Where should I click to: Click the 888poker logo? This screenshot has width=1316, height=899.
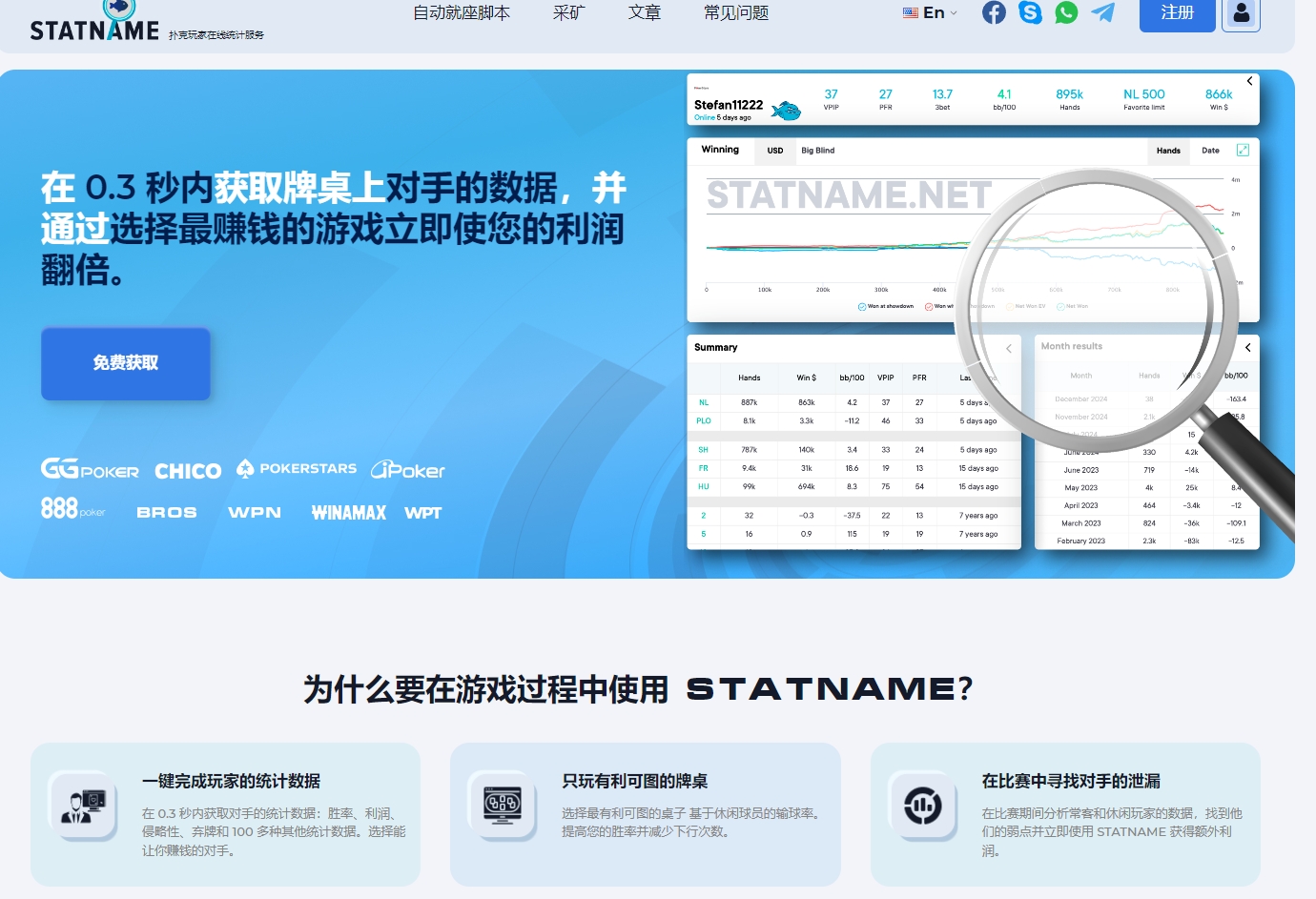(x=73, y=508)
